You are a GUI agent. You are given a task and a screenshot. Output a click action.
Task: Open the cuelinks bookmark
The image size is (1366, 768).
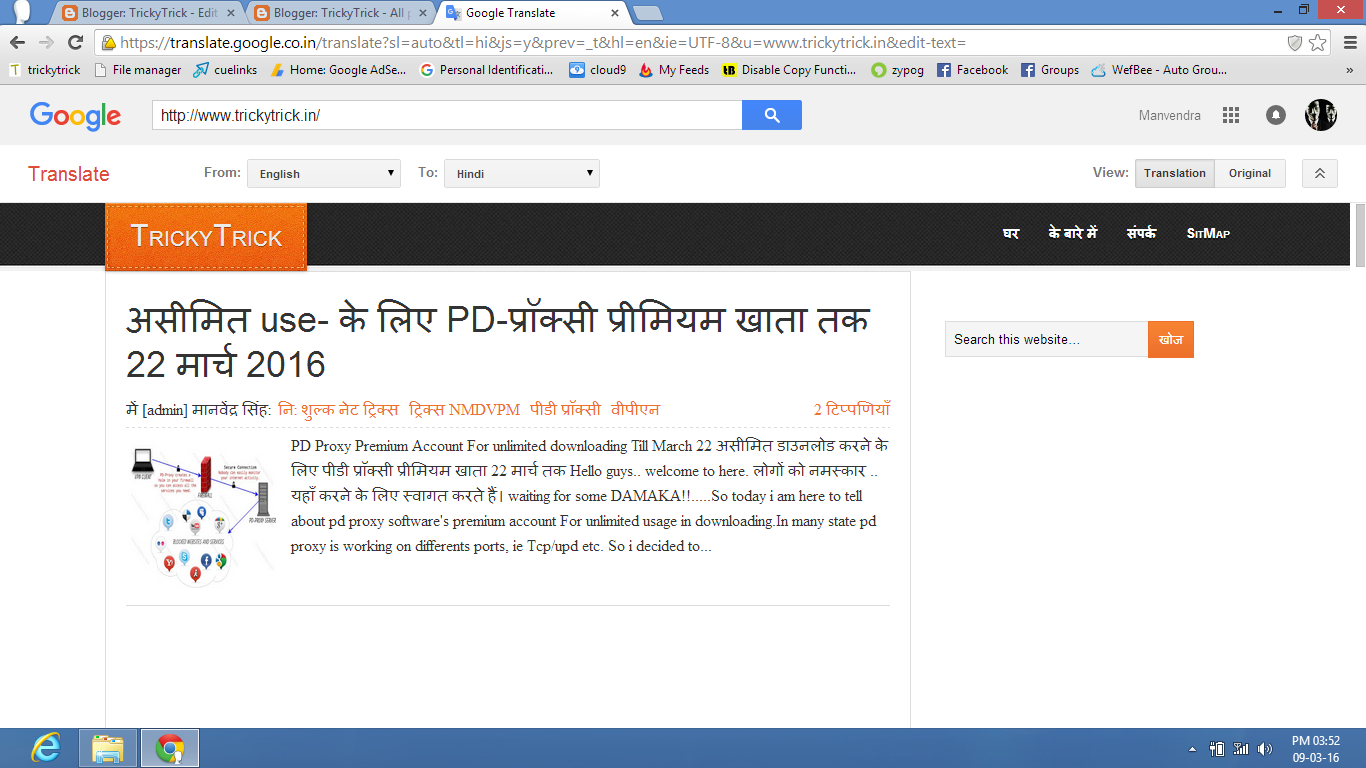tap(226, 70)
